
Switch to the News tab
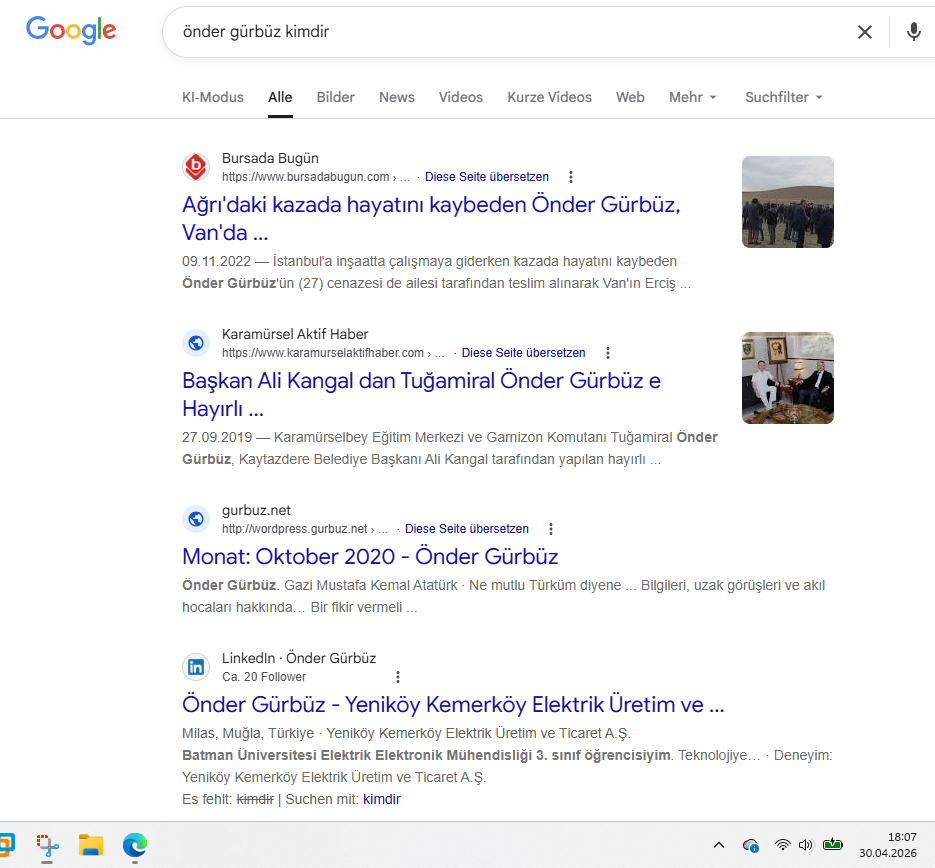pyautogui.click(x=396, y=97)
